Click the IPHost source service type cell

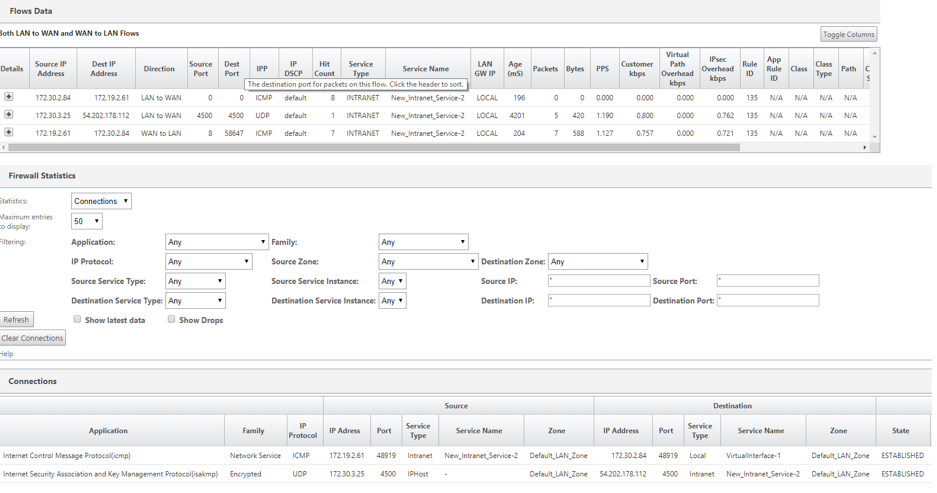[x=419, y=474]
